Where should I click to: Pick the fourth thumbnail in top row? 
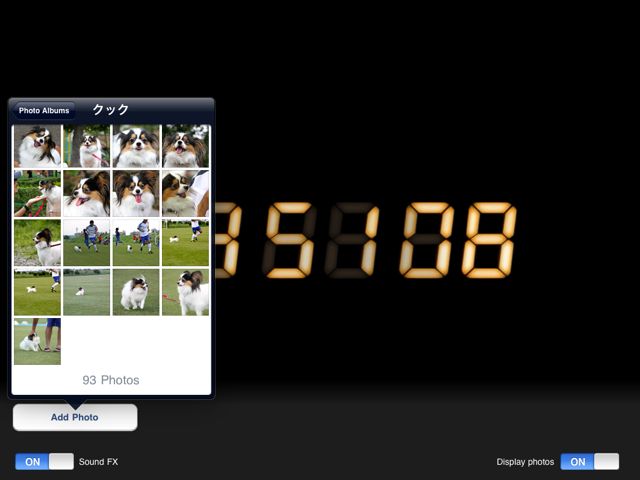click(x=185, y=146)
